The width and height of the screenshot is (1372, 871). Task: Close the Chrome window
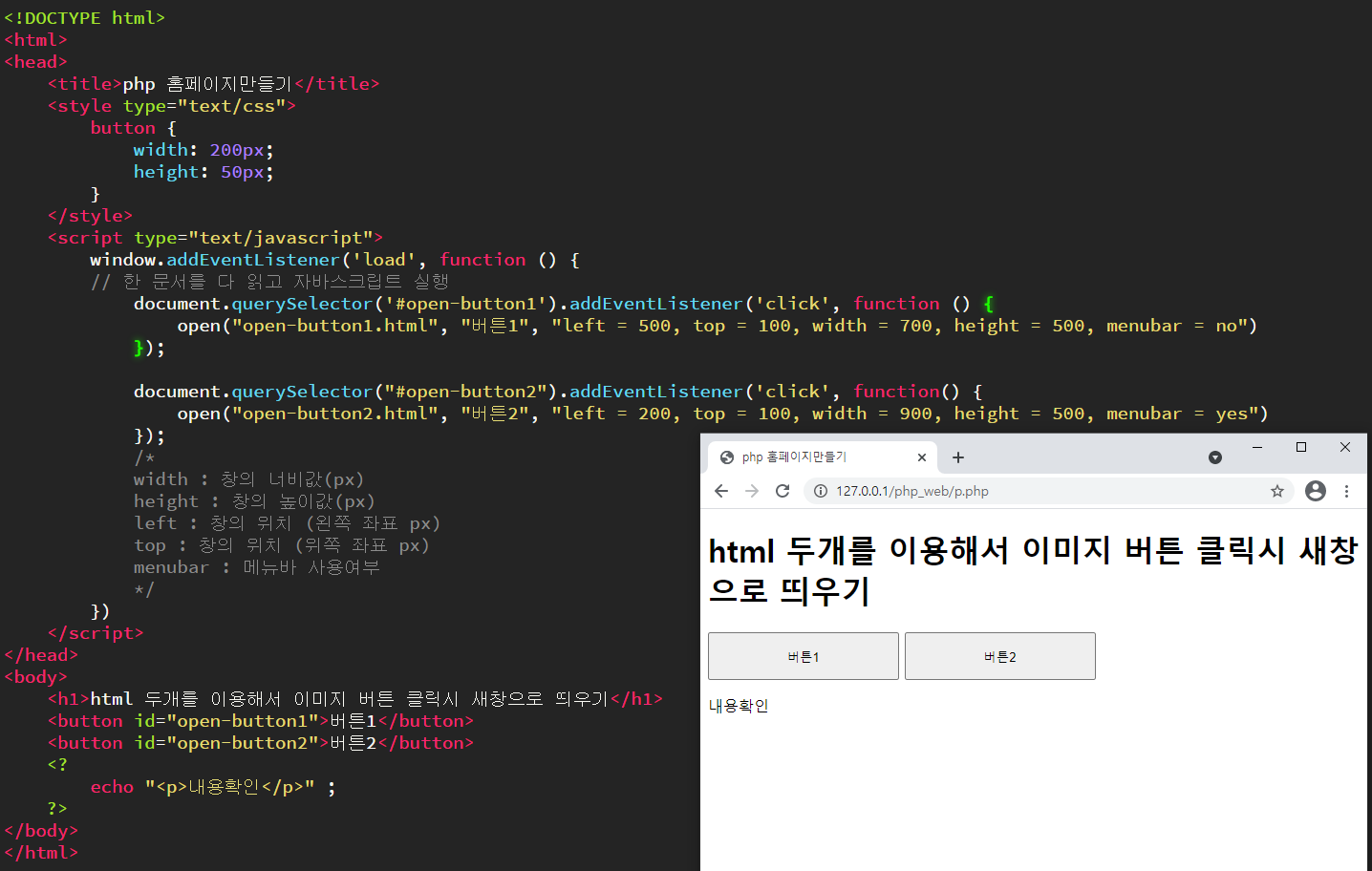pos(1345,447)
